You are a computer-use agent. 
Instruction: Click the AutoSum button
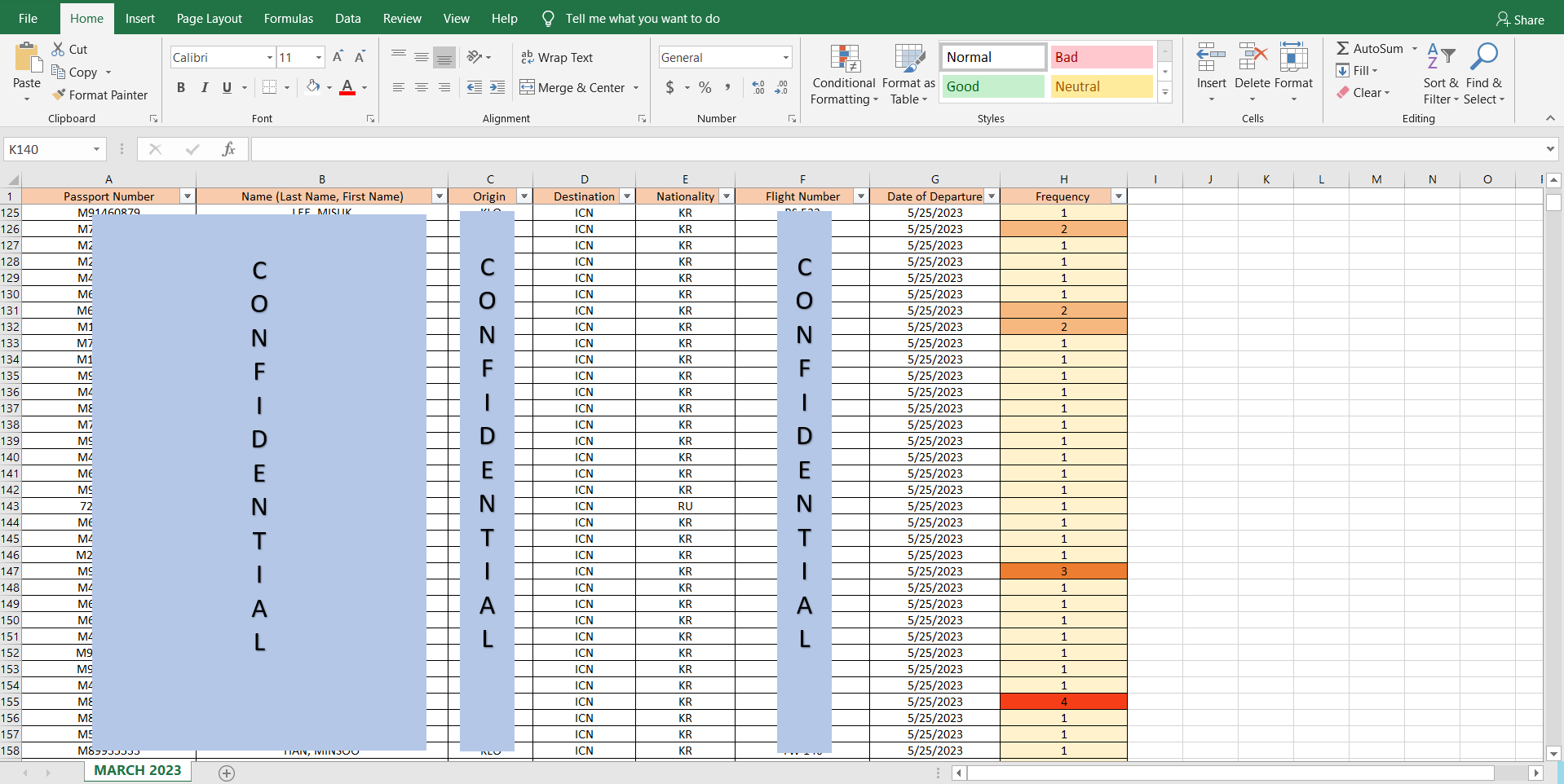point(1370,49)
